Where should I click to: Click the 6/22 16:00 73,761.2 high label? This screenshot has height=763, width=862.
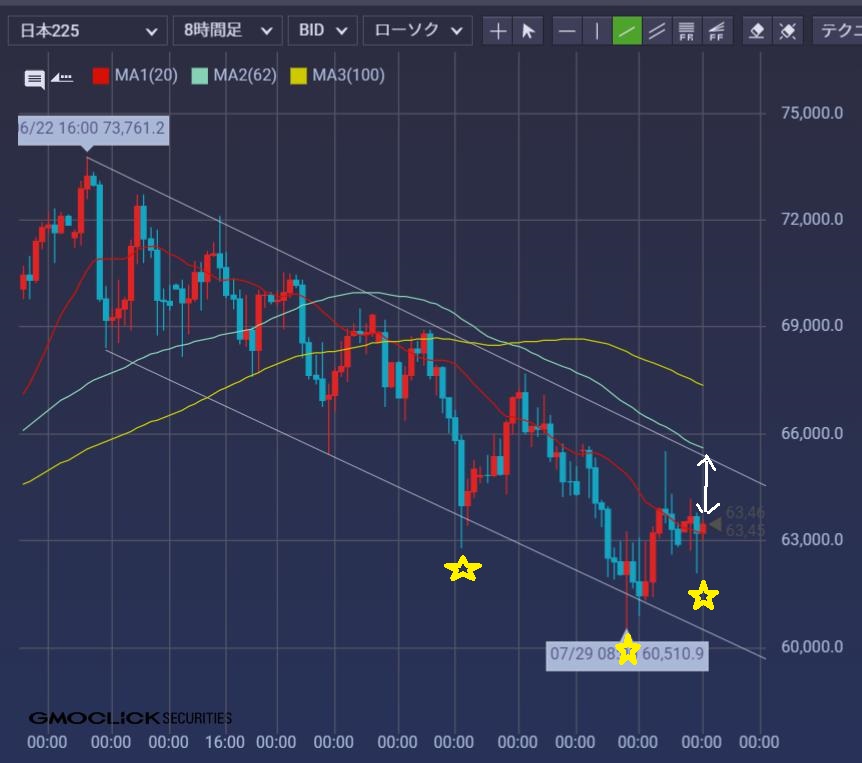coord(93,130)
